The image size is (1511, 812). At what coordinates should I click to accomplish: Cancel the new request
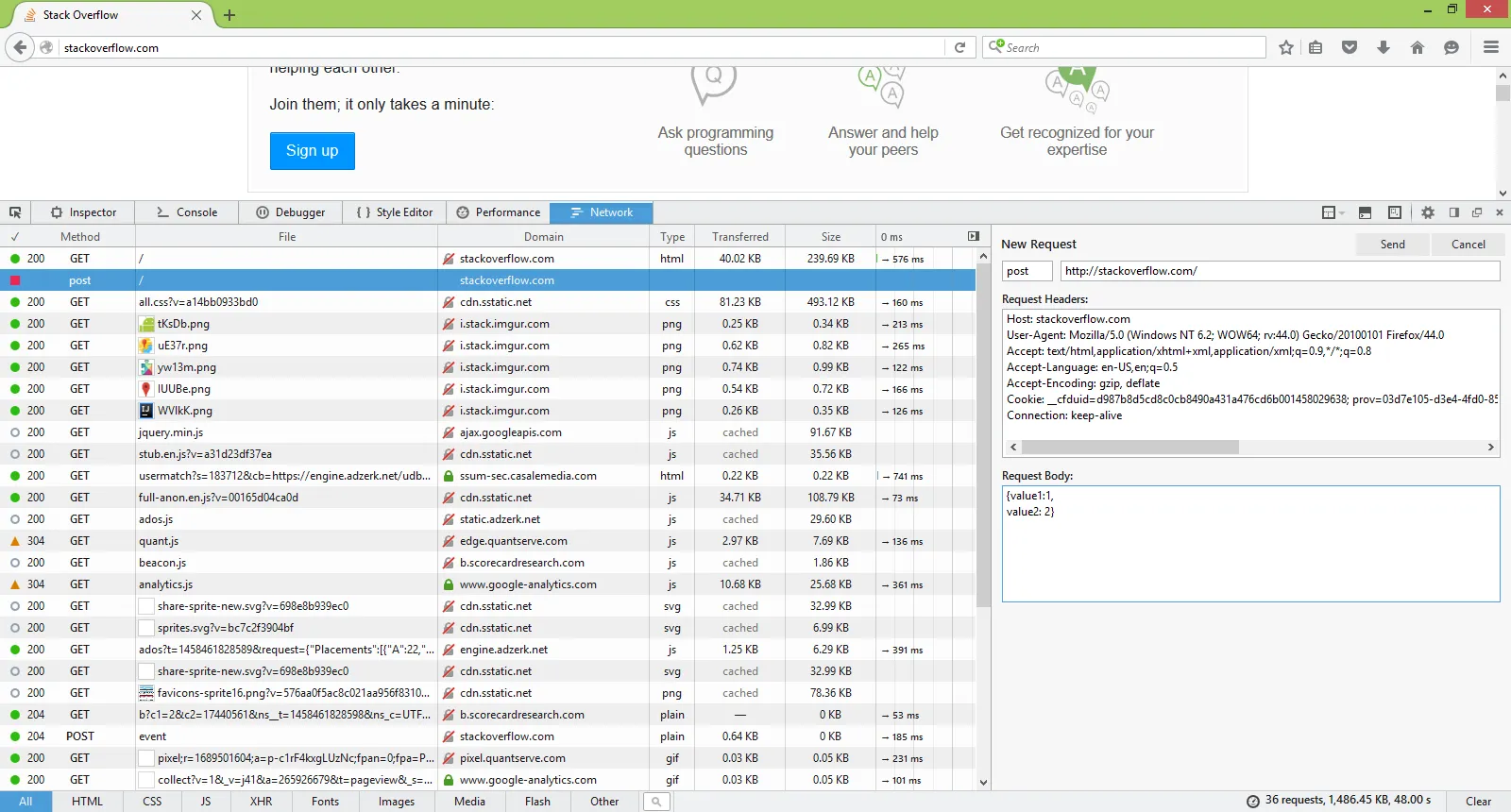pos(1468,245)
